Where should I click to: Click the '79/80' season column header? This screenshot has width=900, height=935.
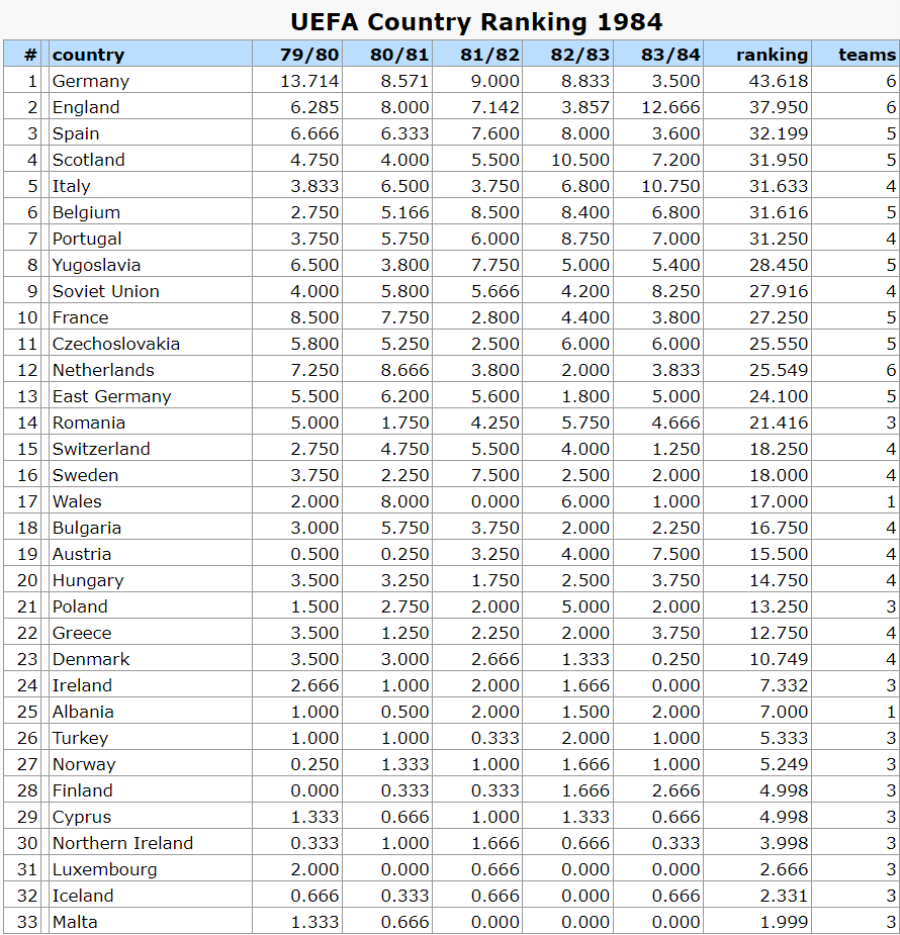click(310, 55)
